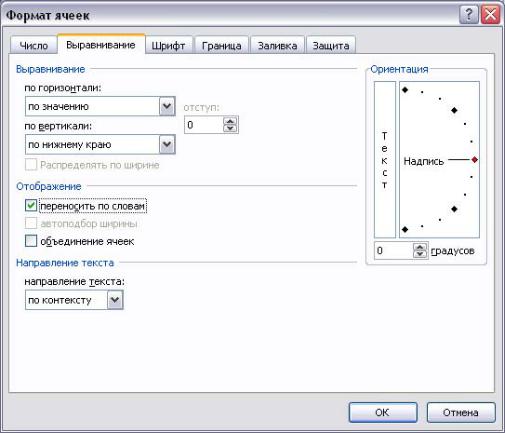Decrease отступ value with down arrow
Image resolution: width=505 pixels, height=433 pixels.
(230, 129)
